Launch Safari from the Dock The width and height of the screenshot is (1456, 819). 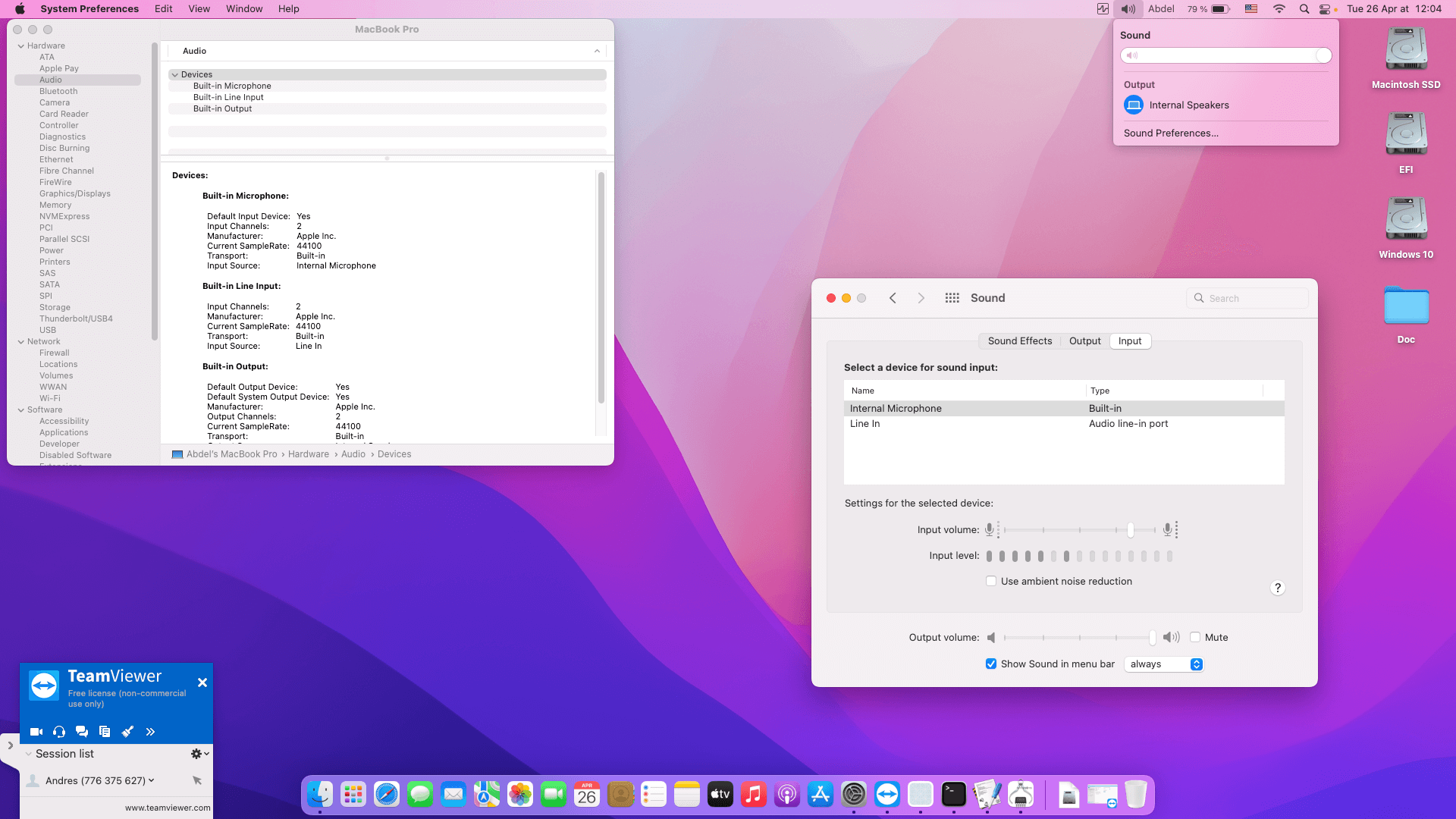pos(387,794)
